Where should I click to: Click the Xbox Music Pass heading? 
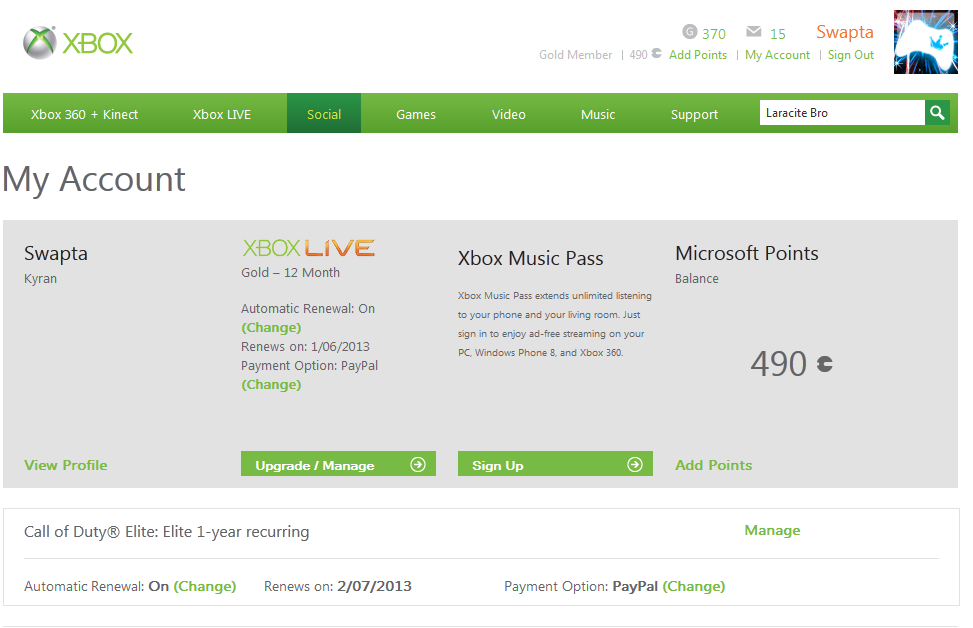click(531, 258)
